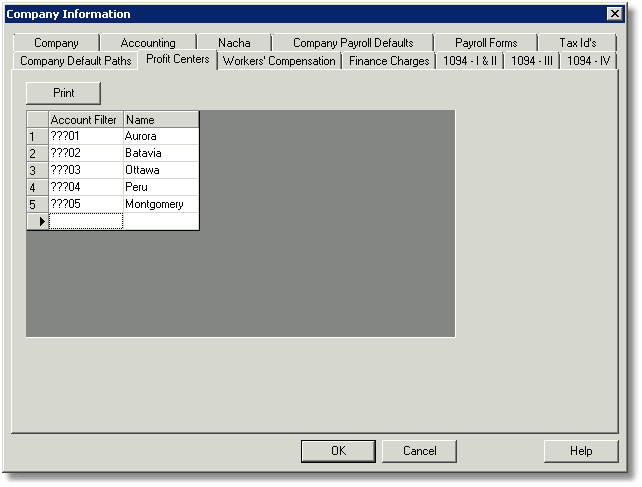
Task: Select the Montgomery name cell
Action: pyautogui.click(x=161, y=204)
